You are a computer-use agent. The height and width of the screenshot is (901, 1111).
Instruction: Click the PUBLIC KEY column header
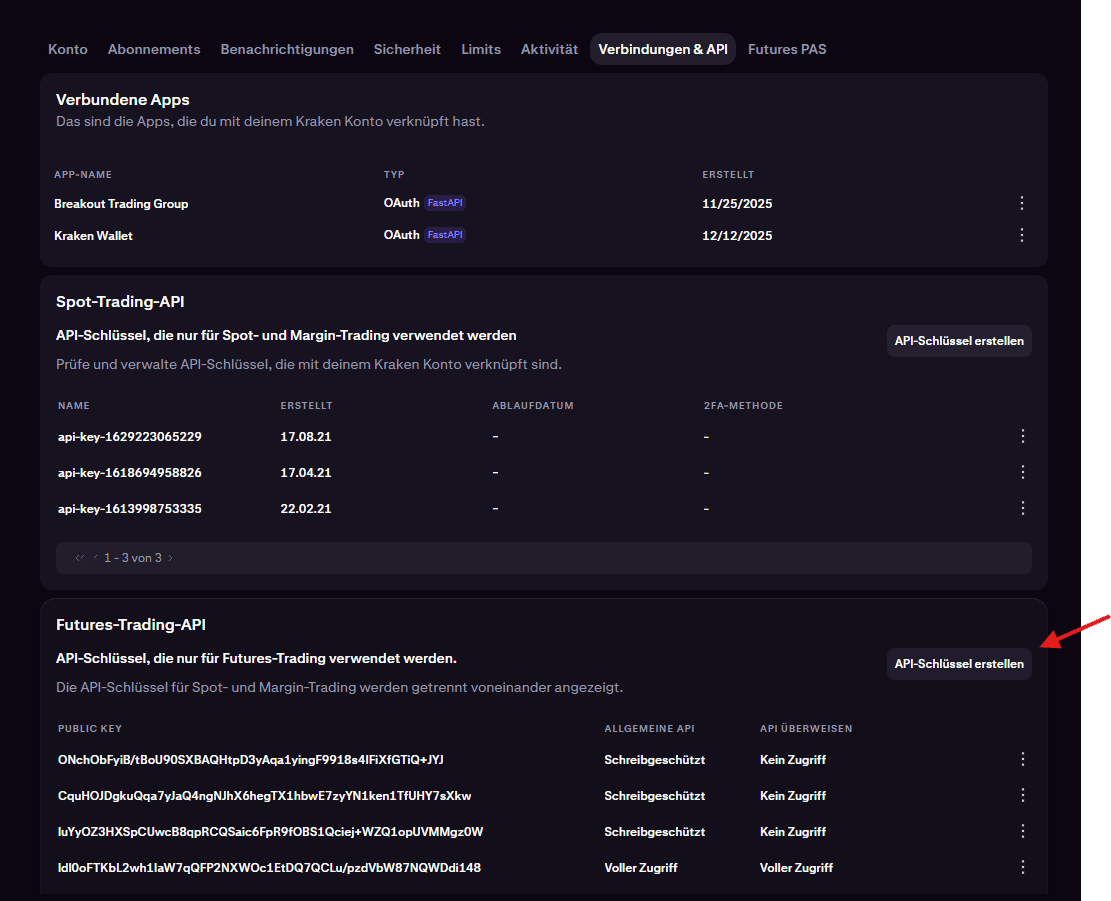tap(90, 729)
